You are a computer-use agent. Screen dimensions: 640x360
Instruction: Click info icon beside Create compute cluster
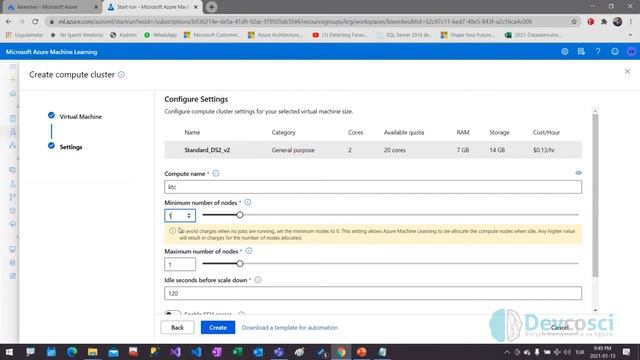pos(121,75)
